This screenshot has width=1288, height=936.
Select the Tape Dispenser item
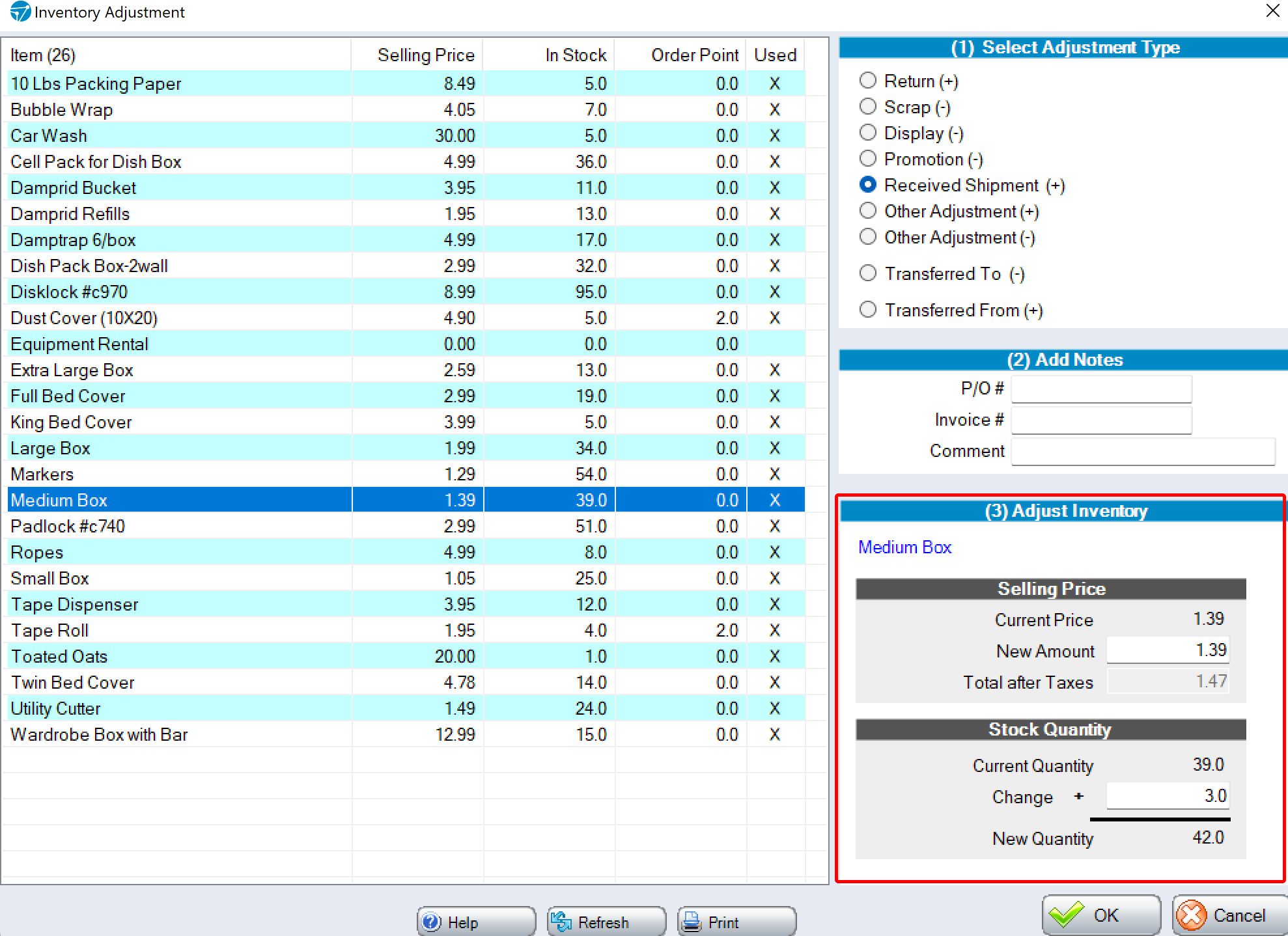coord(406,604)
